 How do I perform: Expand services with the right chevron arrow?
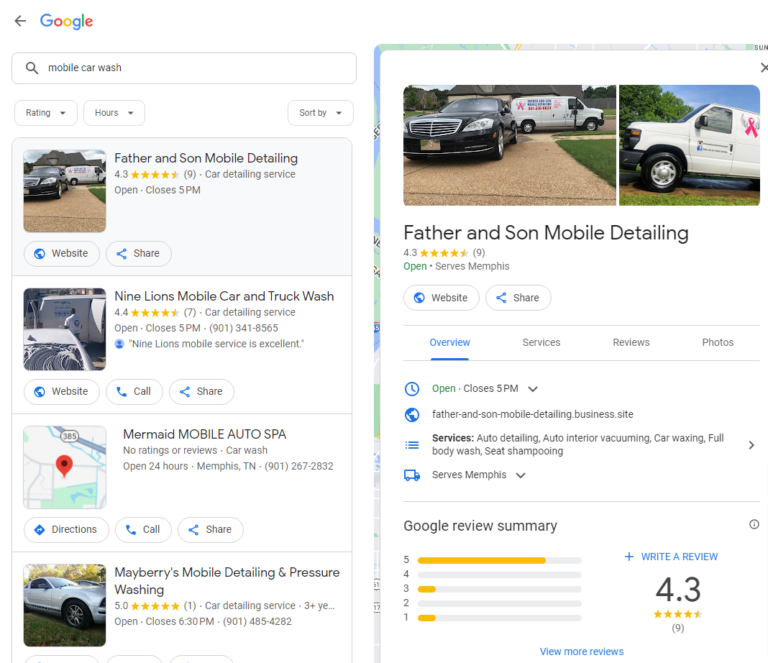tap(751, 445)
